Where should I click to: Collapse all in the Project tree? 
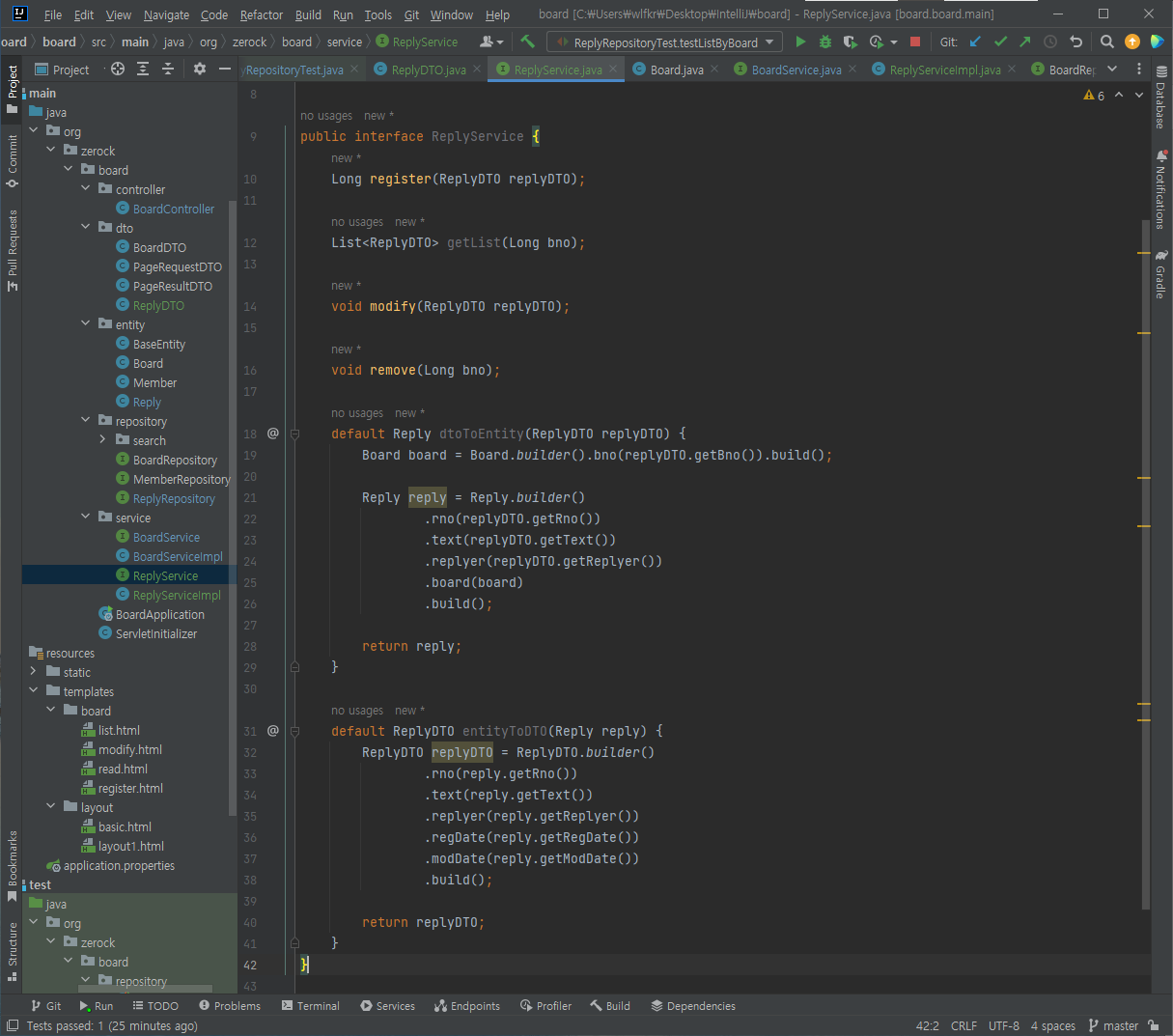click(x=168, y=69)
